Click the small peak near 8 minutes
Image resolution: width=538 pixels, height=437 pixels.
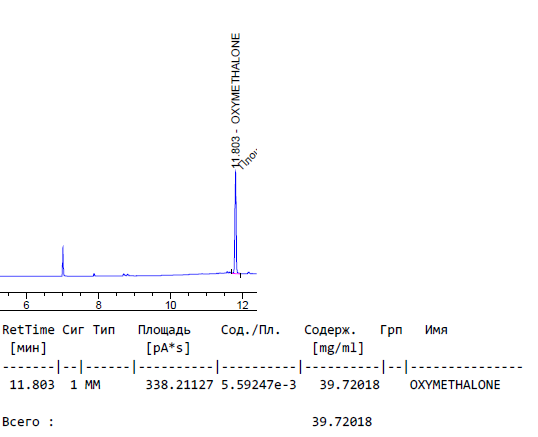[94, 274]
